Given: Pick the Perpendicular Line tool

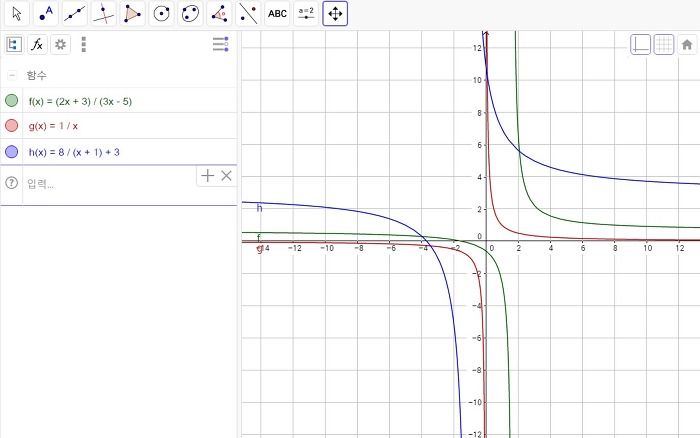Looking at the screenshot, I should tap(103, 14).
